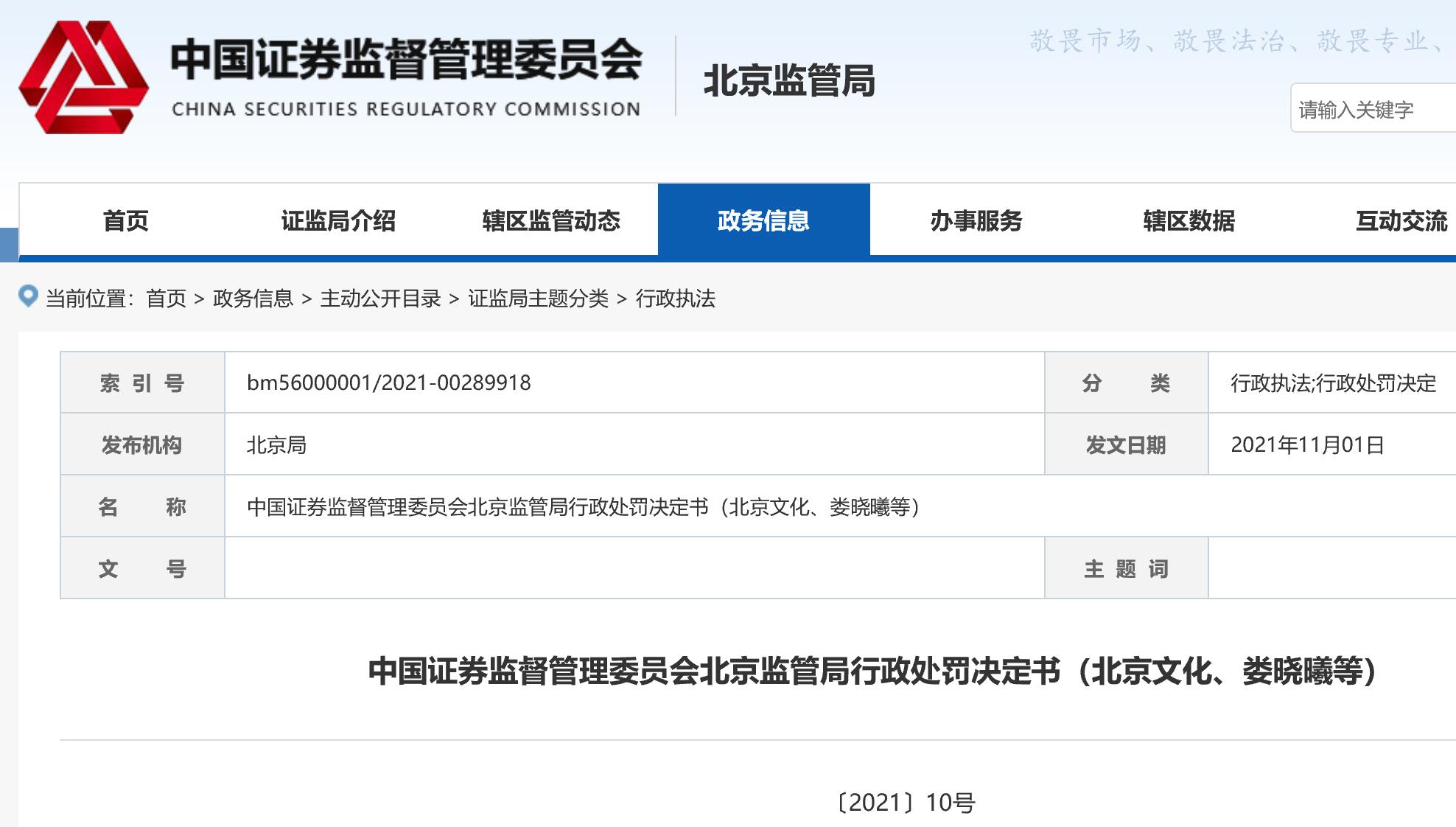Click the bold article headline
Screen dimensions: 1456x827
pos(873,671)
